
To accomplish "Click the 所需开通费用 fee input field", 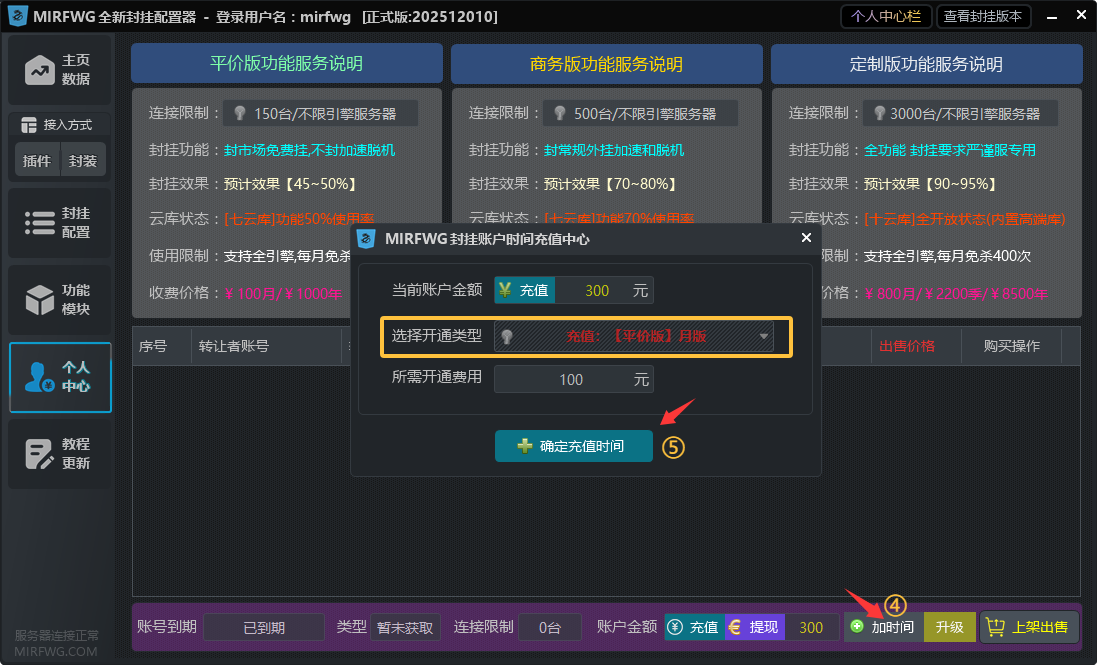I will pyautogui.click(x=574, y=379).
